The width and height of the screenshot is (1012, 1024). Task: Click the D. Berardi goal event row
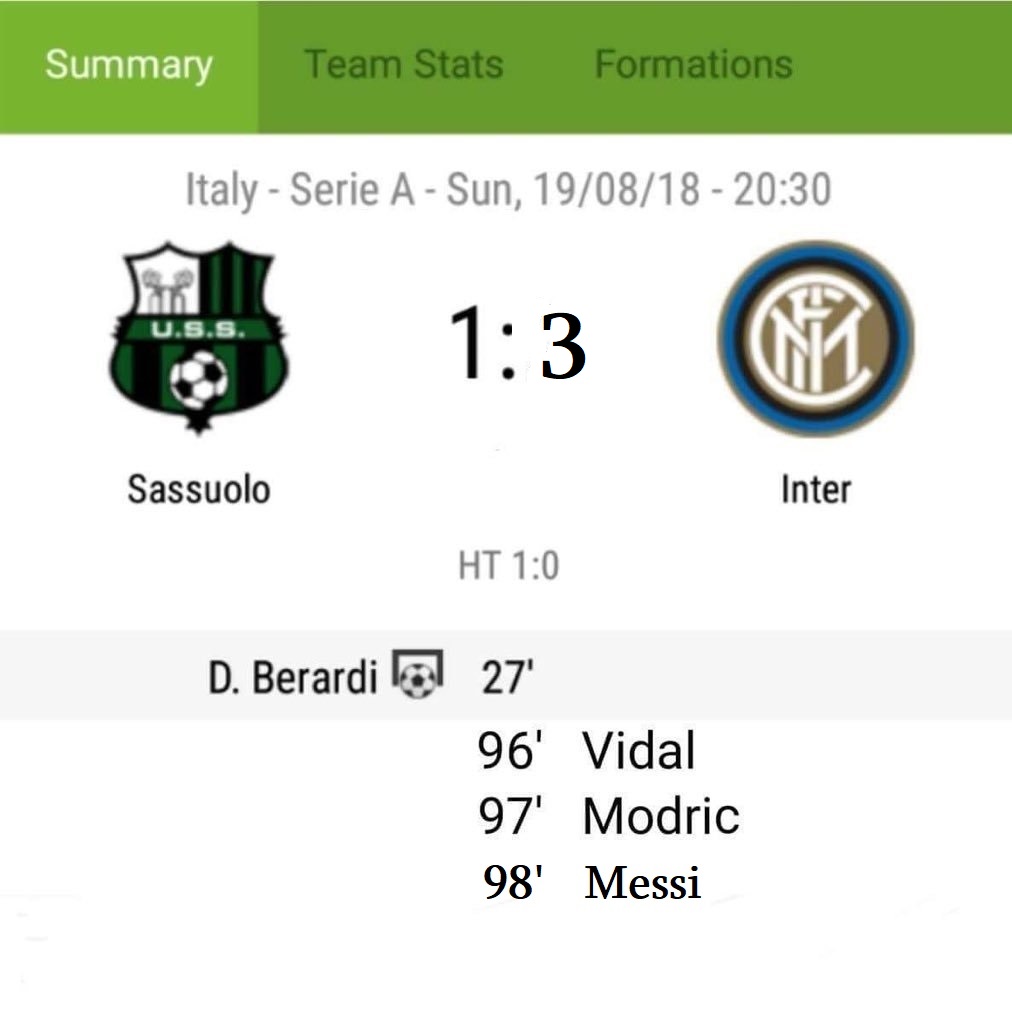506,675
